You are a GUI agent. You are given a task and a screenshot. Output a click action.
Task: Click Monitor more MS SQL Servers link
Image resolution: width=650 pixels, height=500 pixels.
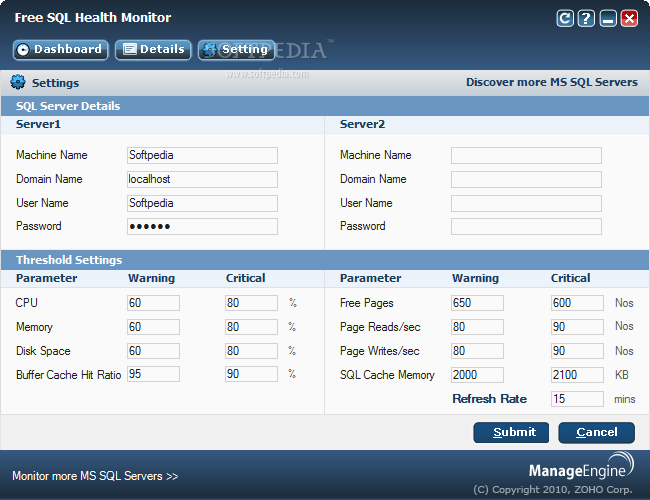[95, 476]
